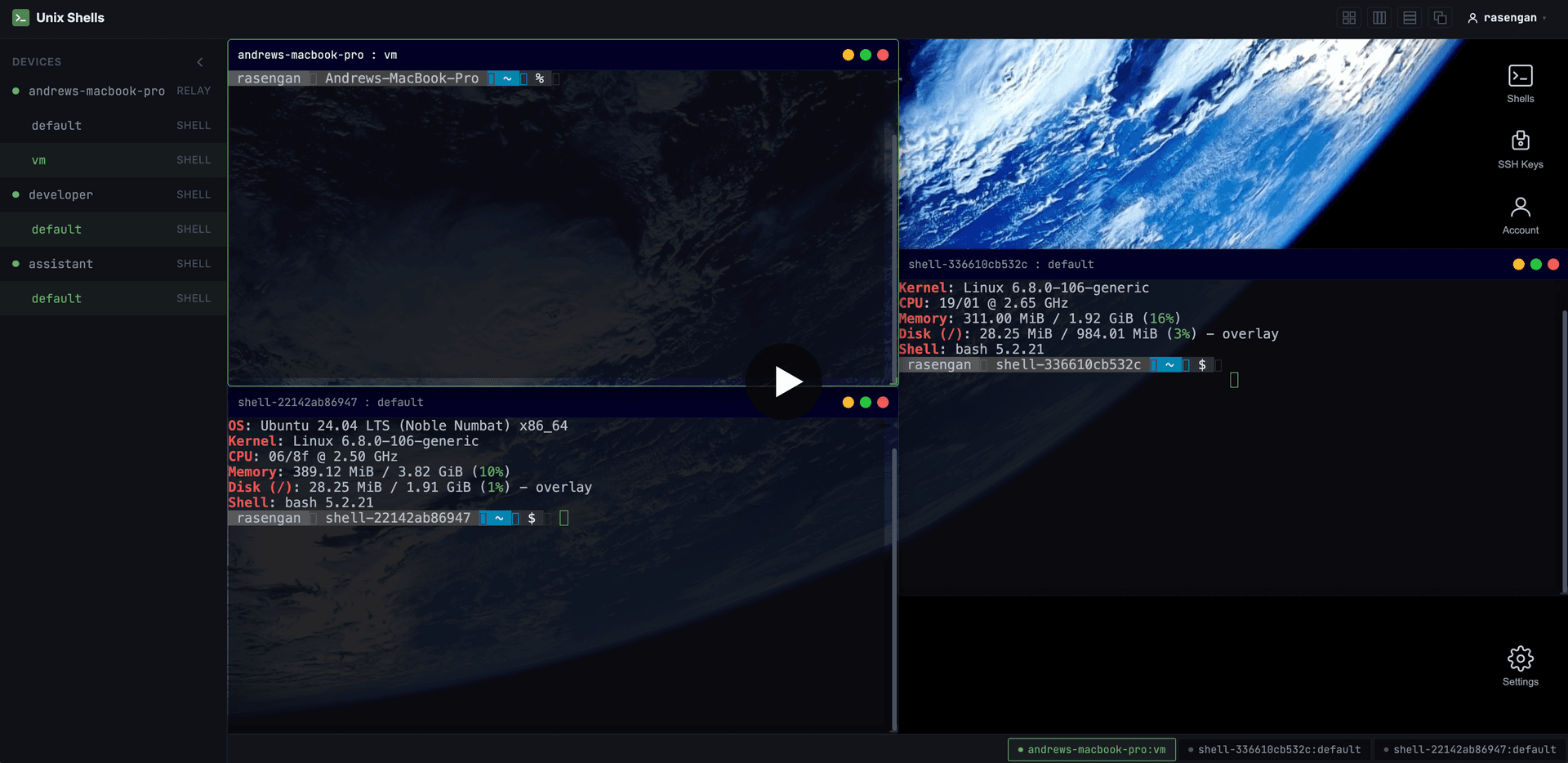The width and height of the screenshot is (1568, 763).
Task: Open the rasengan user dropdown
Action: pos(1508,18)
